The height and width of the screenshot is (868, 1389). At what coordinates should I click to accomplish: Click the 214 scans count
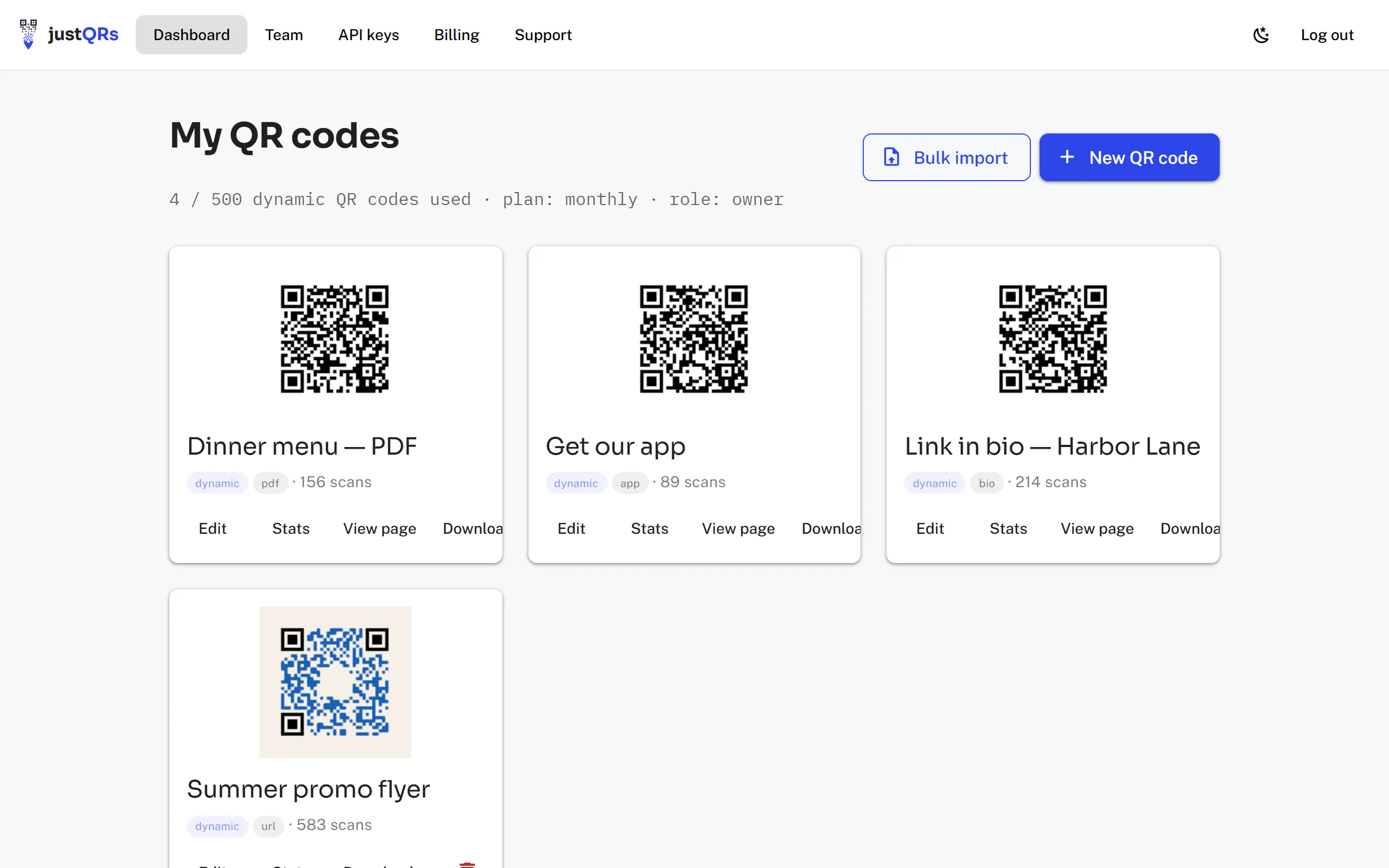[1051, 482]
